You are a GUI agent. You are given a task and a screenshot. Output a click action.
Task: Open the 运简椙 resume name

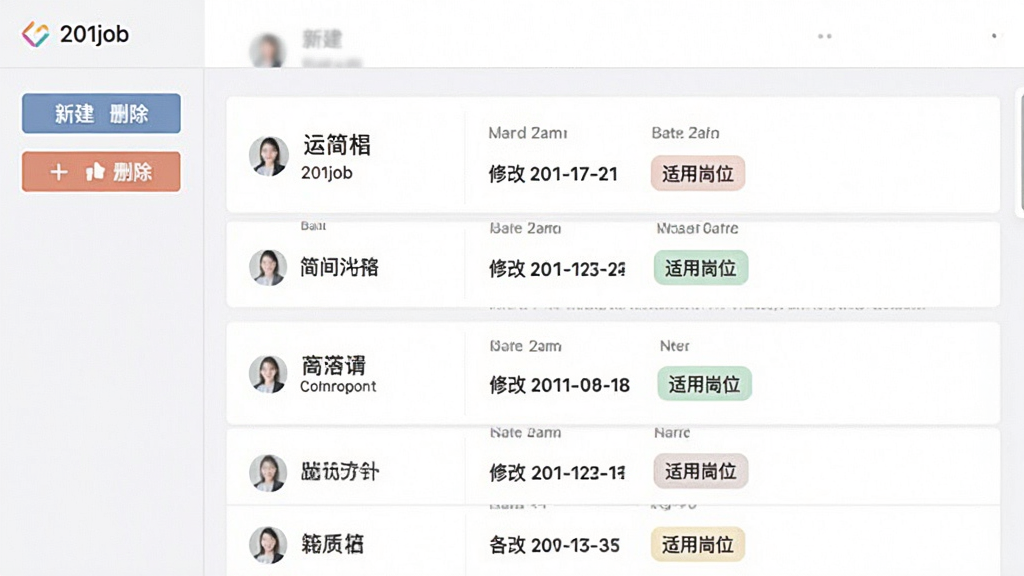click(337, 145)
